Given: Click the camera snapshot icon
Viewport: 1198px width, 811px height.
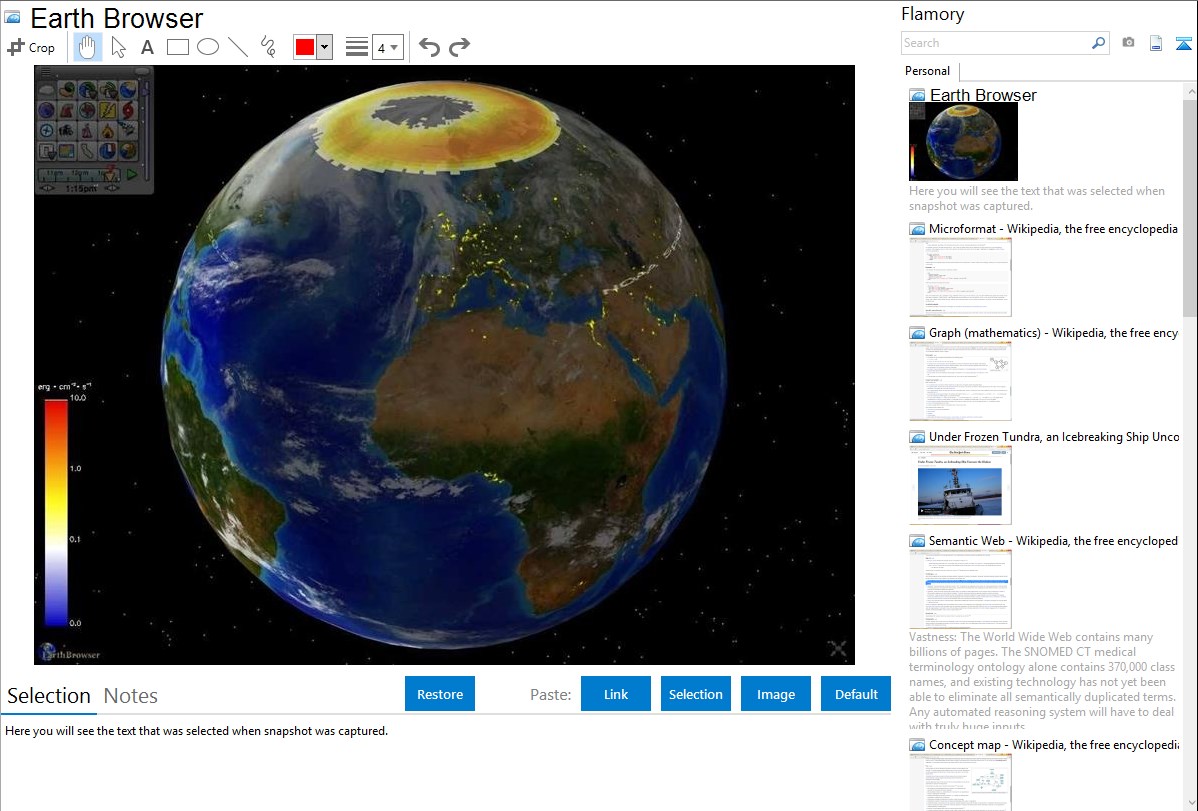Looking at the screenshot, I should (1128, 43).
